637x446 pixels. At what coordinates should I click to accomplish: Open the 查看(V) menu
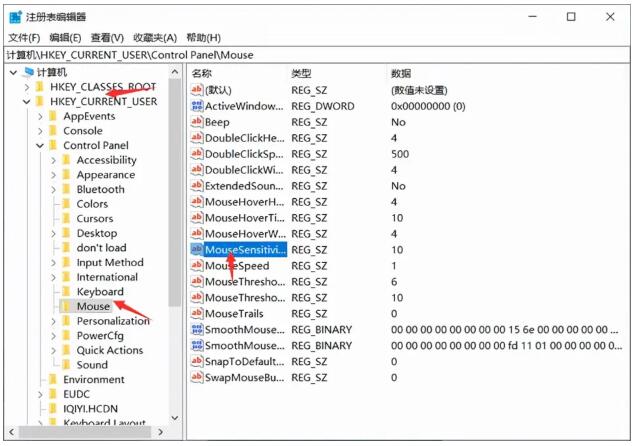(109, 38)
